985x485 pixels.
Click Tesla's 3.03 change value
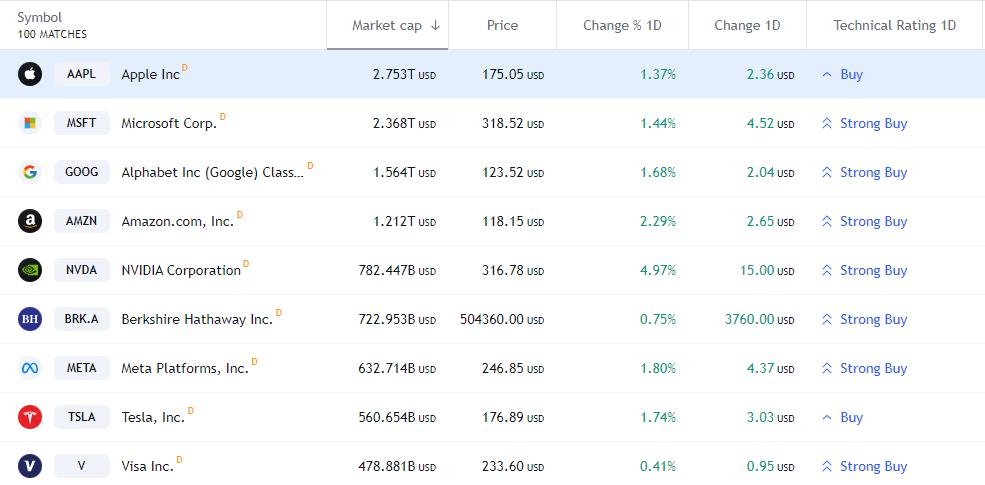tap(771, 418)
